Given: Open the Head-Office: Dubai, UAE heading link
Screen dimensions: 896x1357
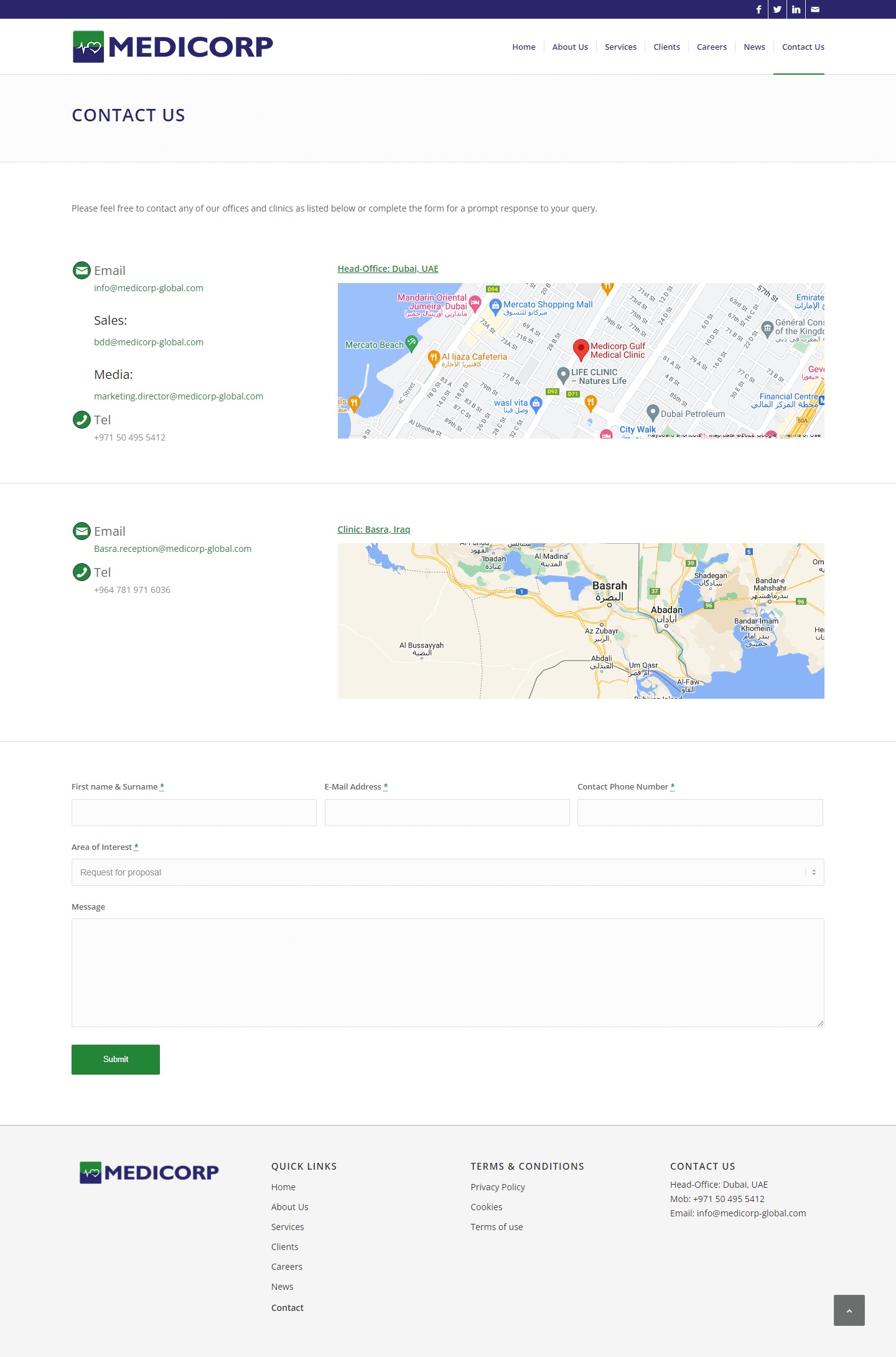Looking at the screenshot, I should [388, 269].
